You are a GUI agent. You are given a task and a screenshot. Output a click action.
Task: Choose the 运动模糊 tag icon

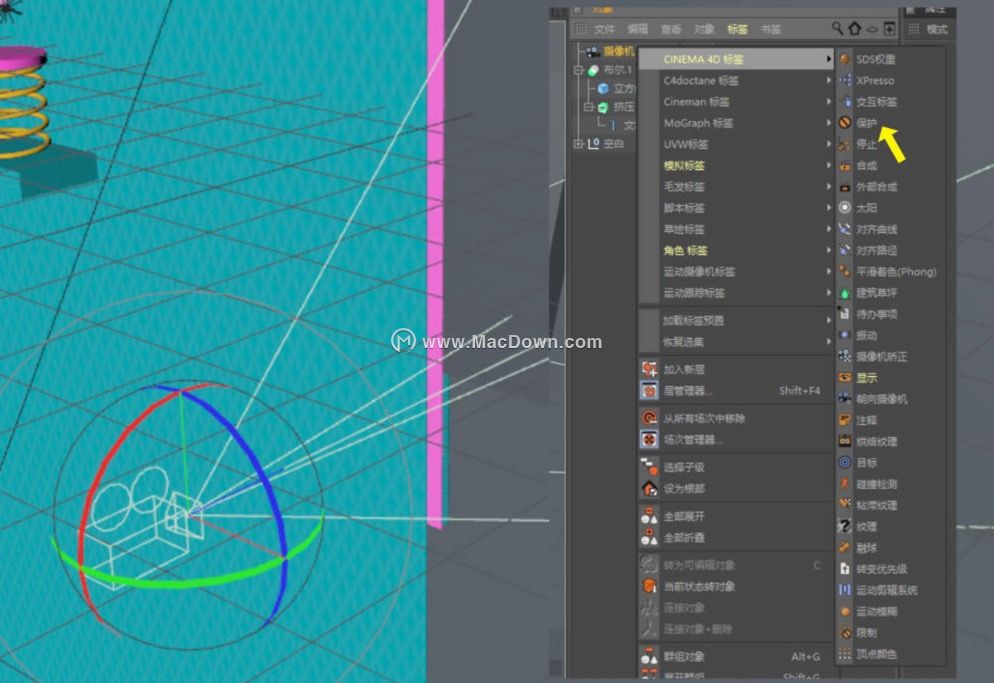pyautogui.click(x=844, y=611)
